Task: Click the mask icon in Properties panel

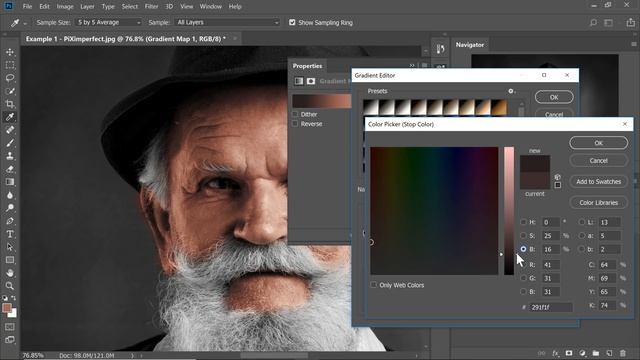Action: (311, 81)
